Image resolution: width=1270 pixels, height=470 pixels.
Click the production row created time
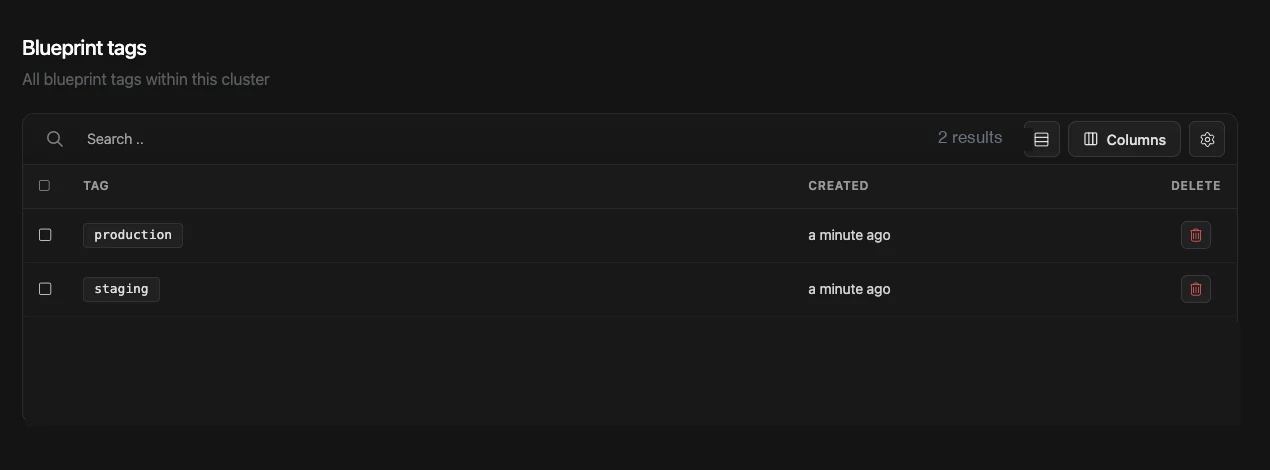849,235
